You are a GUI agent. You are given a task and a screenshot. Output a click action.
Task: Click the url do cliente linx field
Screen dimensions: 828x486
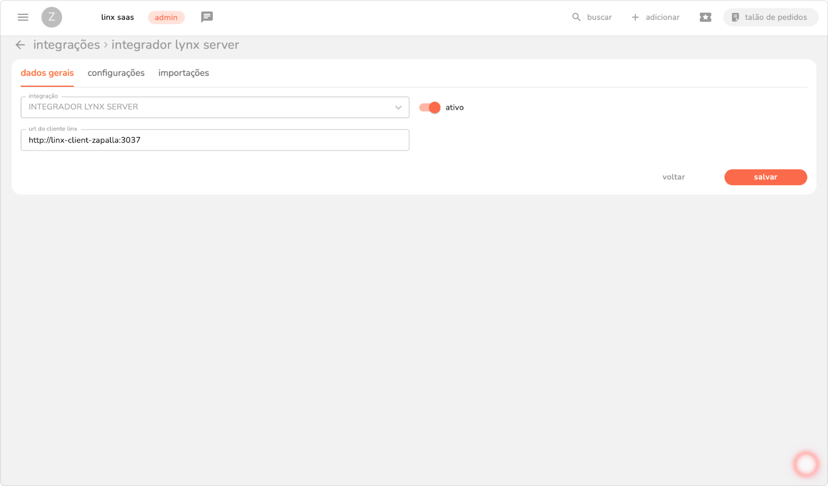click(215, 140)
